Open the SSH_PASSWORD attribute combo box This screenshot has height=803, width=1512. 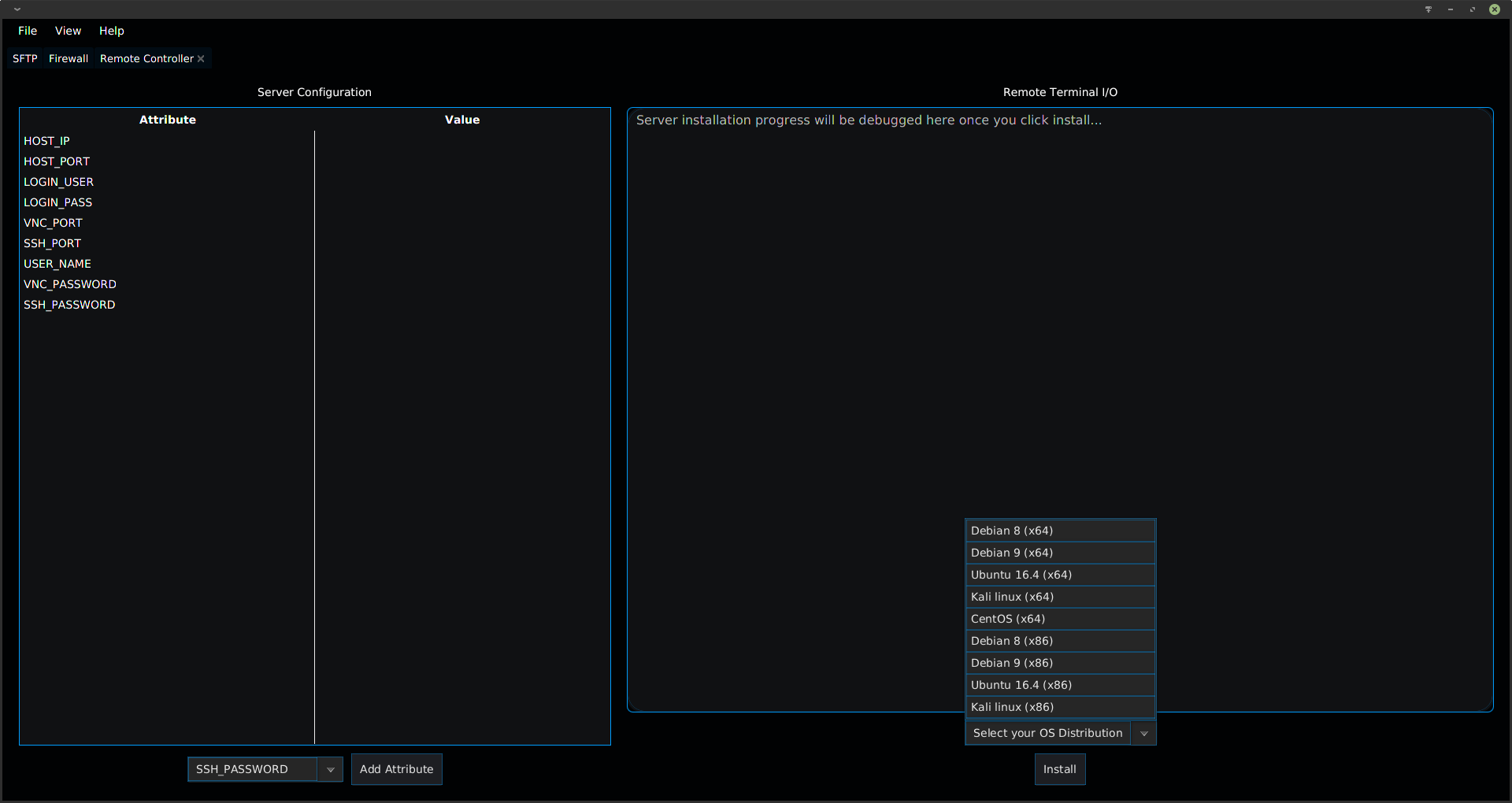(265, 769)
